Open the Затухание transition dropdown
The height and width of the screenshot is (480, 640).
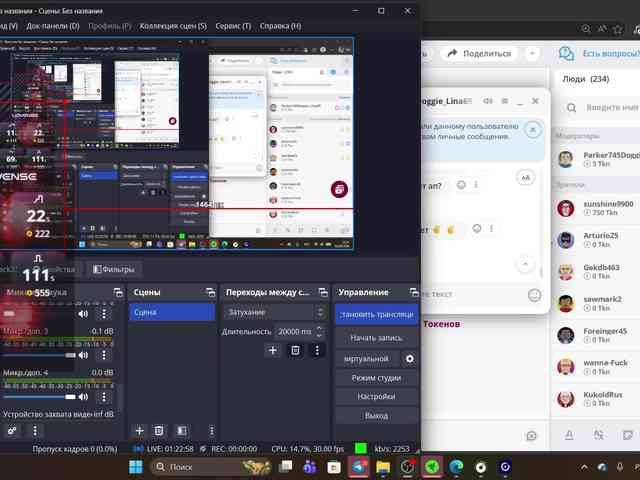274,313
